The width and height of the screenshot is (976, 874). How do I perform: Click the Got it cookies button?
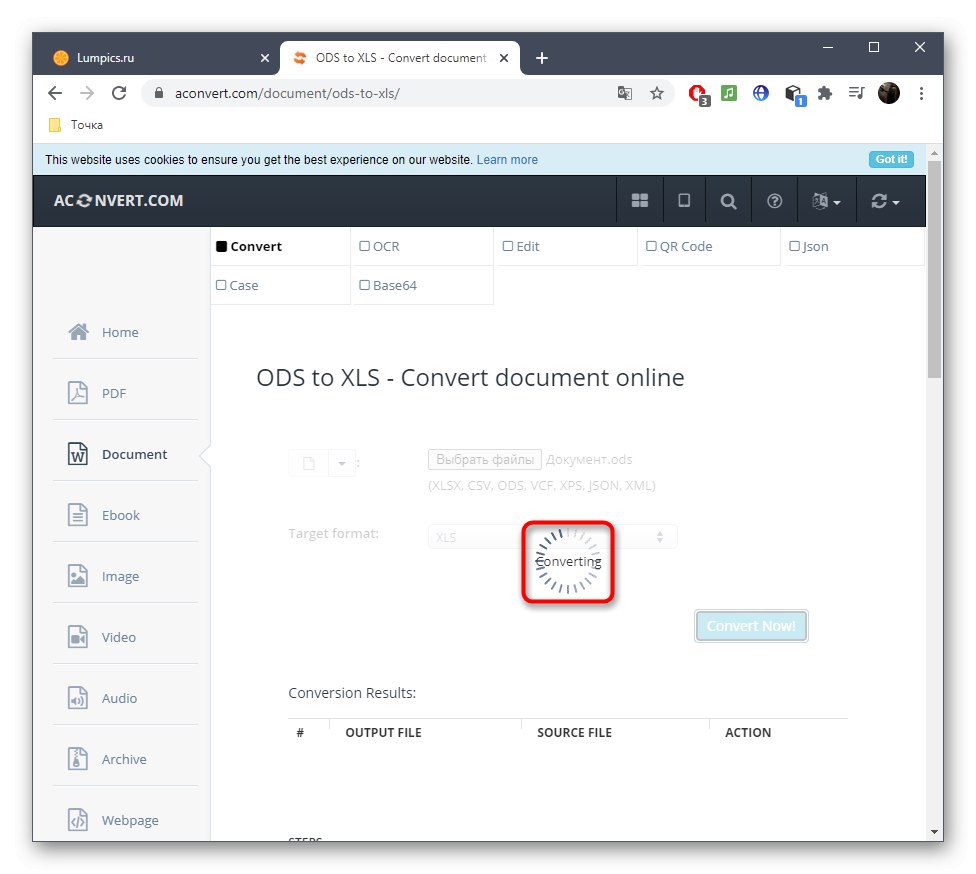[x=890, y=159]
